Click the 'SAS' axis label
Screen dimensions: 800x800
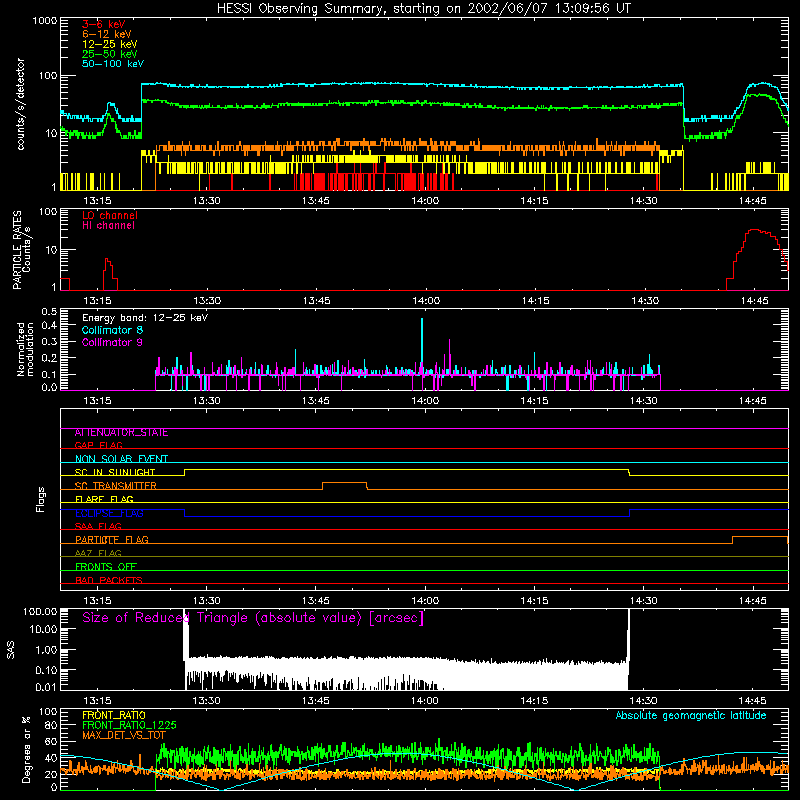tap(11, 649)
